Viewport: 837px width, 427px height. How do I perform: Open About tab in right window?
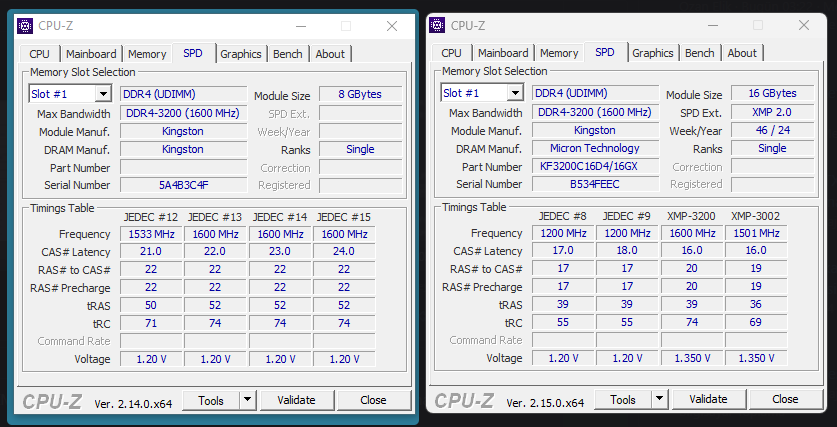tap(742, 53)
